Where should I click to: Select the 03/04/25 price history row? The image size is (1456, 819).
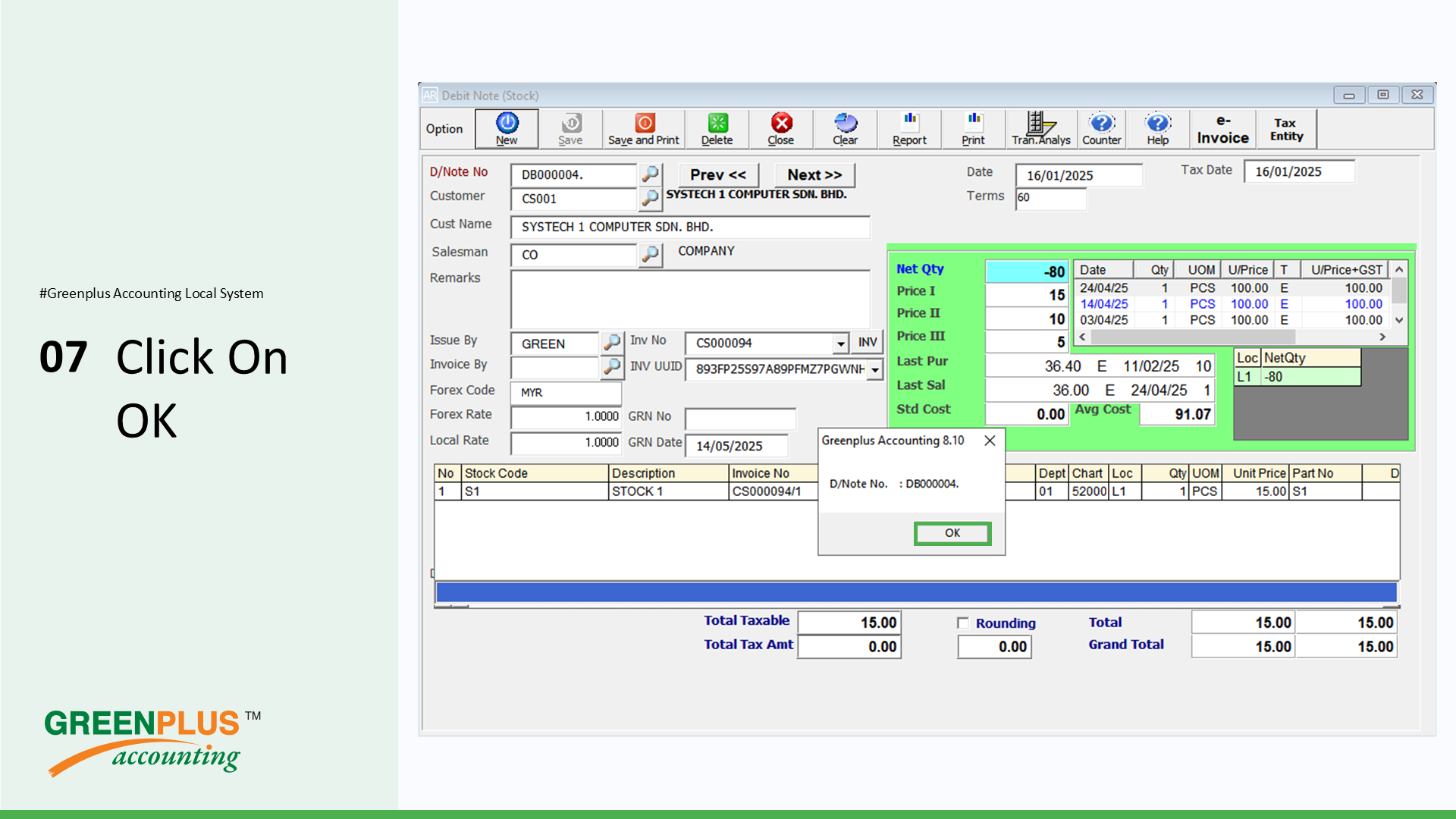pyautogui.click(x=1233, y=320)
